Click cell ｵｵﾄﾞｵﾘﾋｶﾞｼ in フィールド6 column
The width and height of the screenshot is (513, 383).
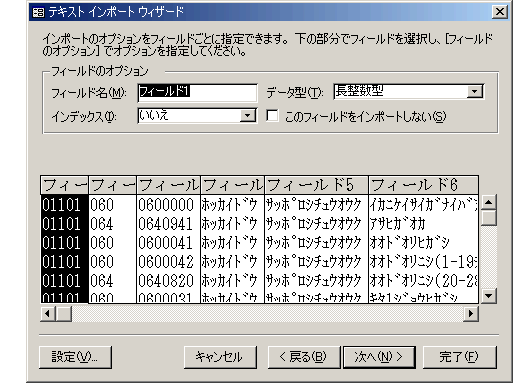pyautogui.click(x=423, y=243)
